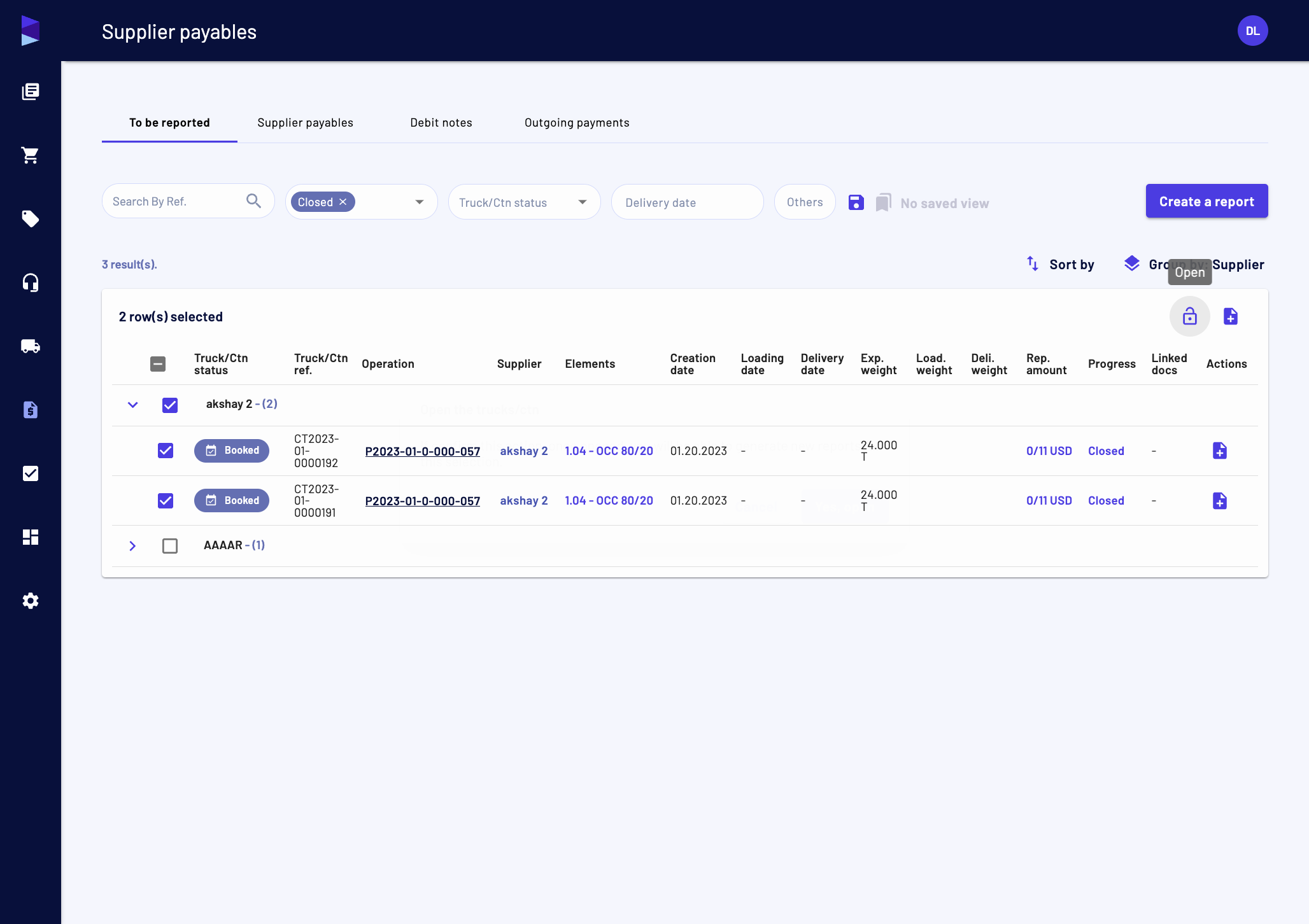Click the Others filter button
The image size is (1309, 924).
pyautogui.click(x=805, y=202)
